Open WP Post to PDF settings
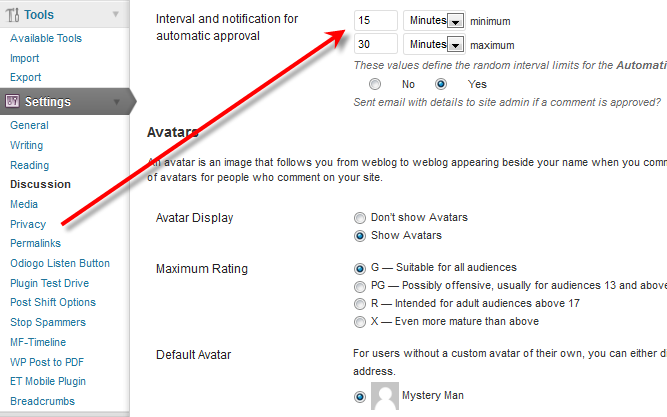The width and height of the screenshot is (667, 417). (47, 362)
